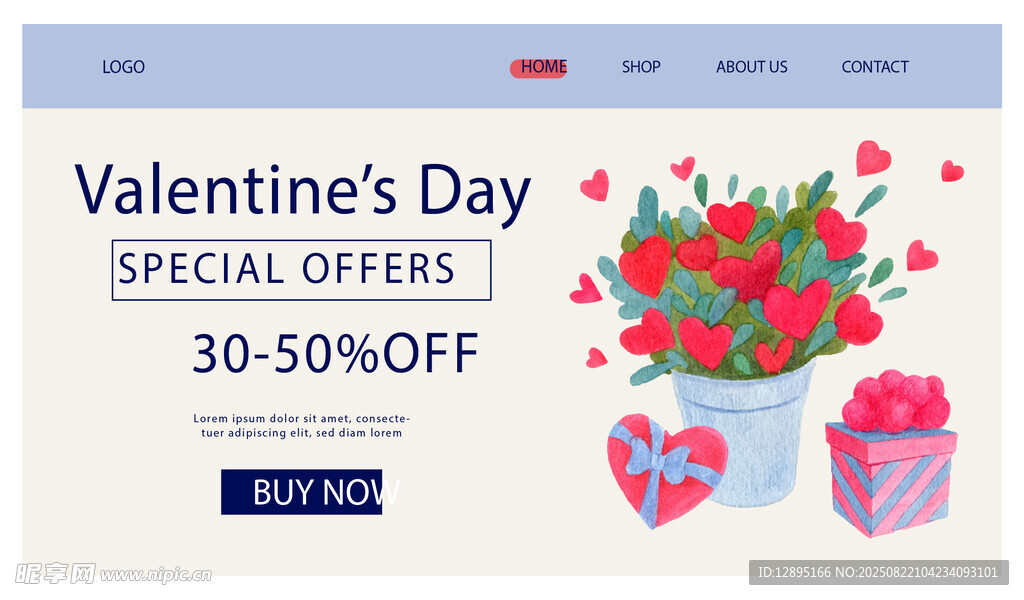The image size is (1024, 600).
Task: Click the Lorem ipsum description paragraph
Action: point(302,426)
